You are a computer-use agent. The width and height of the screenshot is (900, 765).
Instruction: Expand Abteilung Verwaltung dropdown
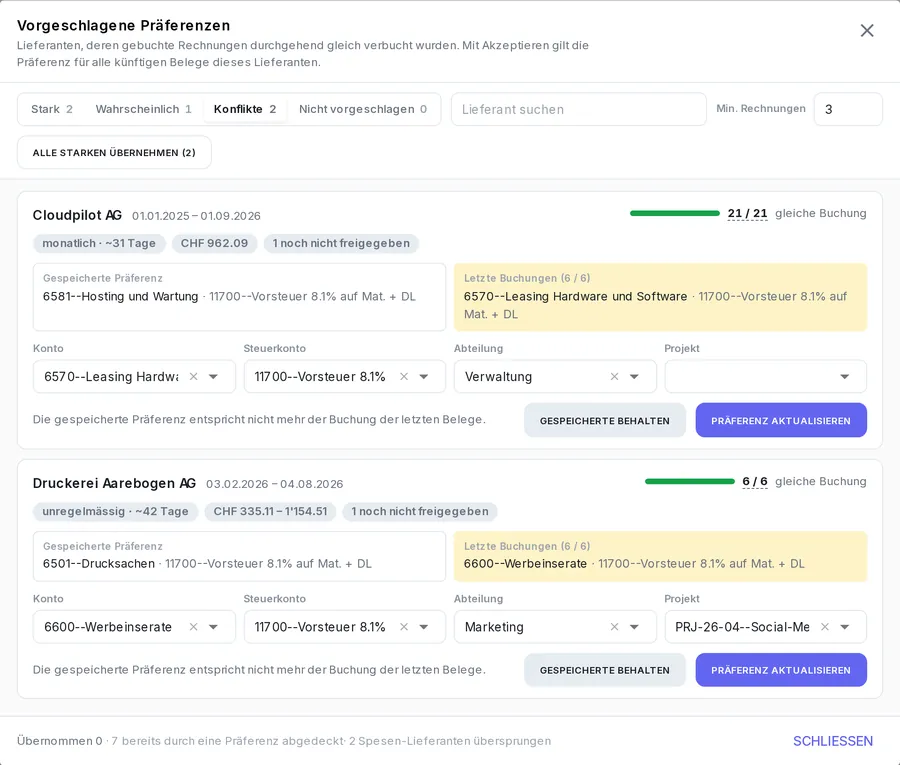634,376
